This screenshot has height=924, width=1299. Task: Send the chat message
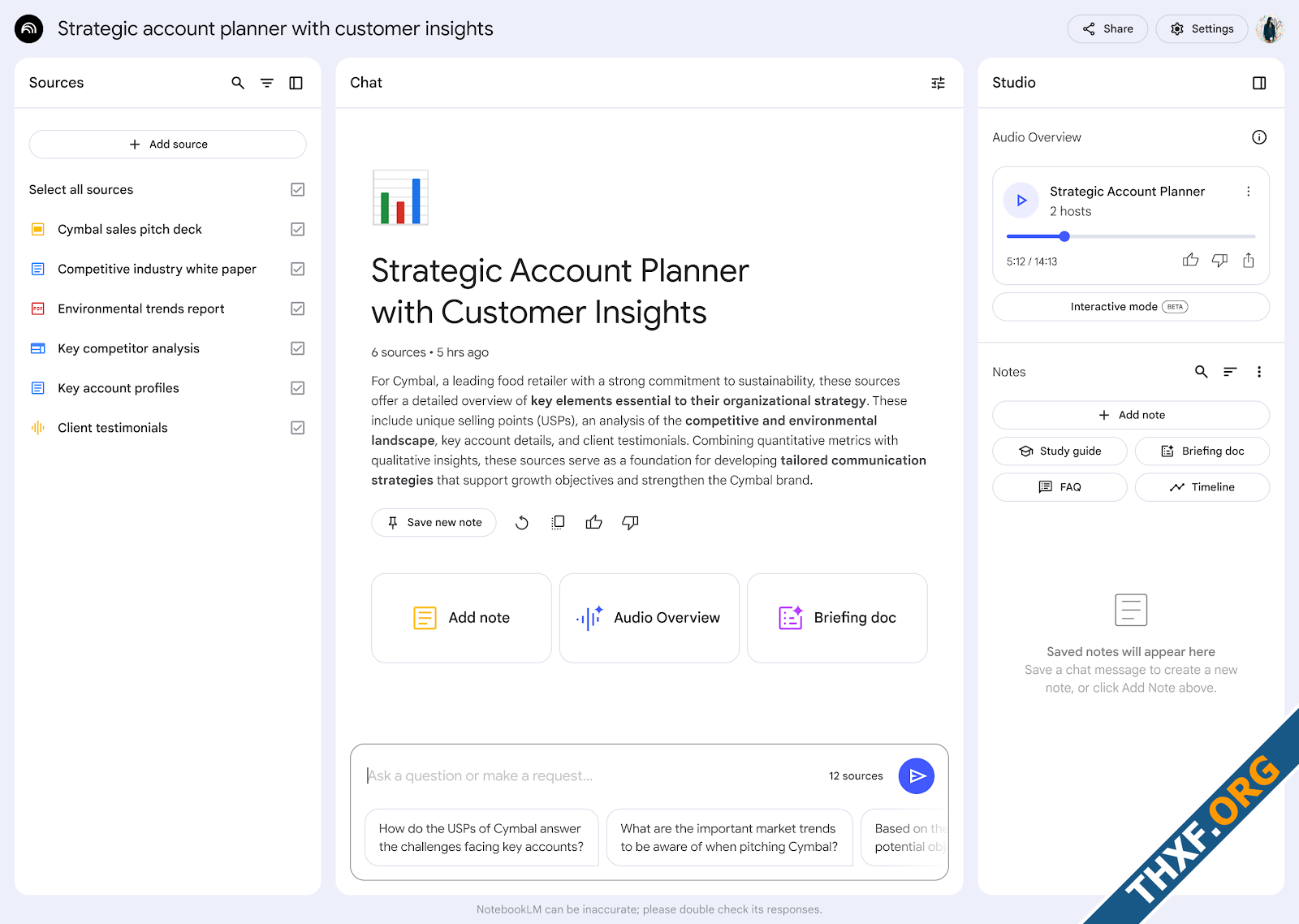917,776
